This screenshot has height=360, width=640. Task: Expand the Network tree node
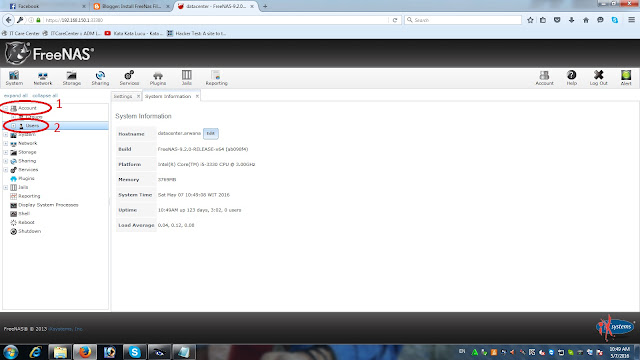click(6, 144)
